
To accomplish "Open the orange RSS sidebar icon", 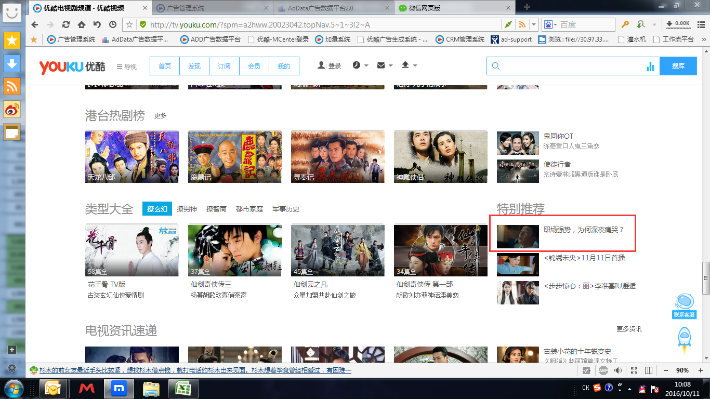I will (x=12, y=86).
